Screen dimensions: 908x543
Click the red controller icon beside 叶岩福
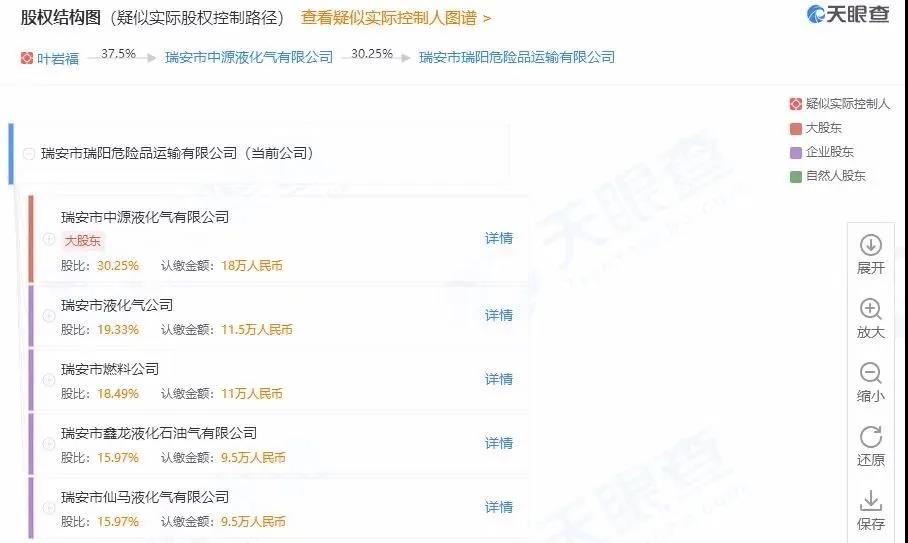pos(27,58)
